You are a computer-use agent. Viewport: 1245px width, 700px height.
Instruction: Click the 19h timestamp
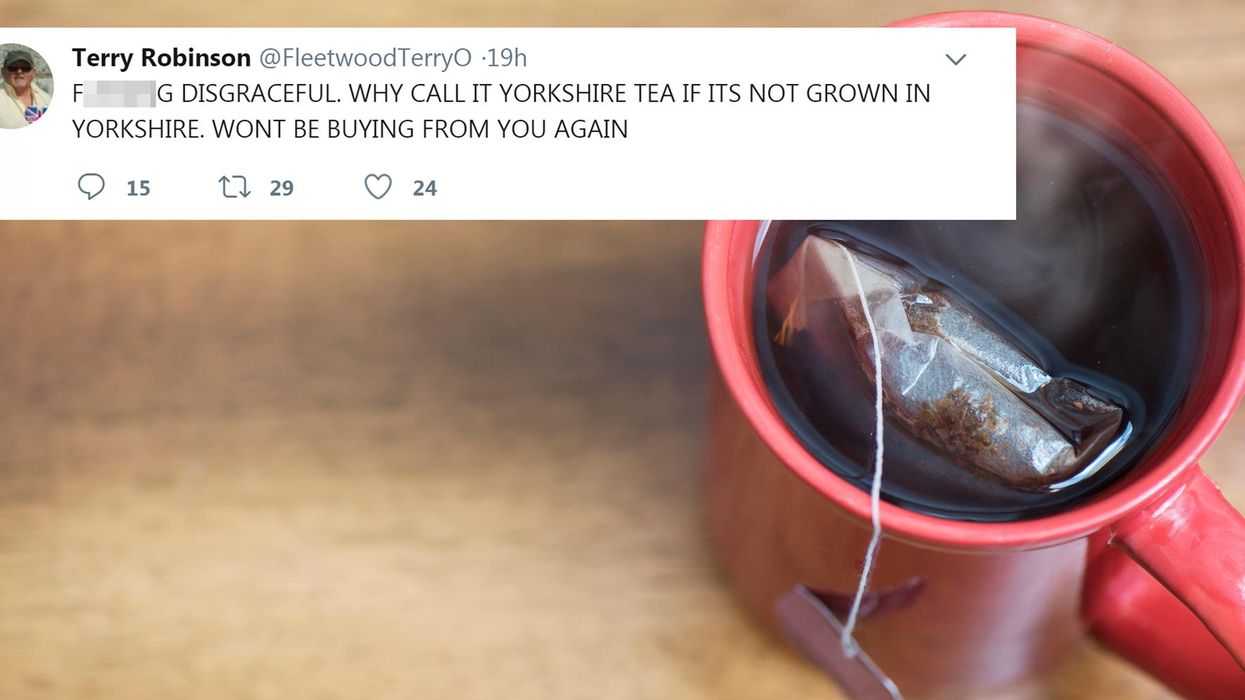506,58
